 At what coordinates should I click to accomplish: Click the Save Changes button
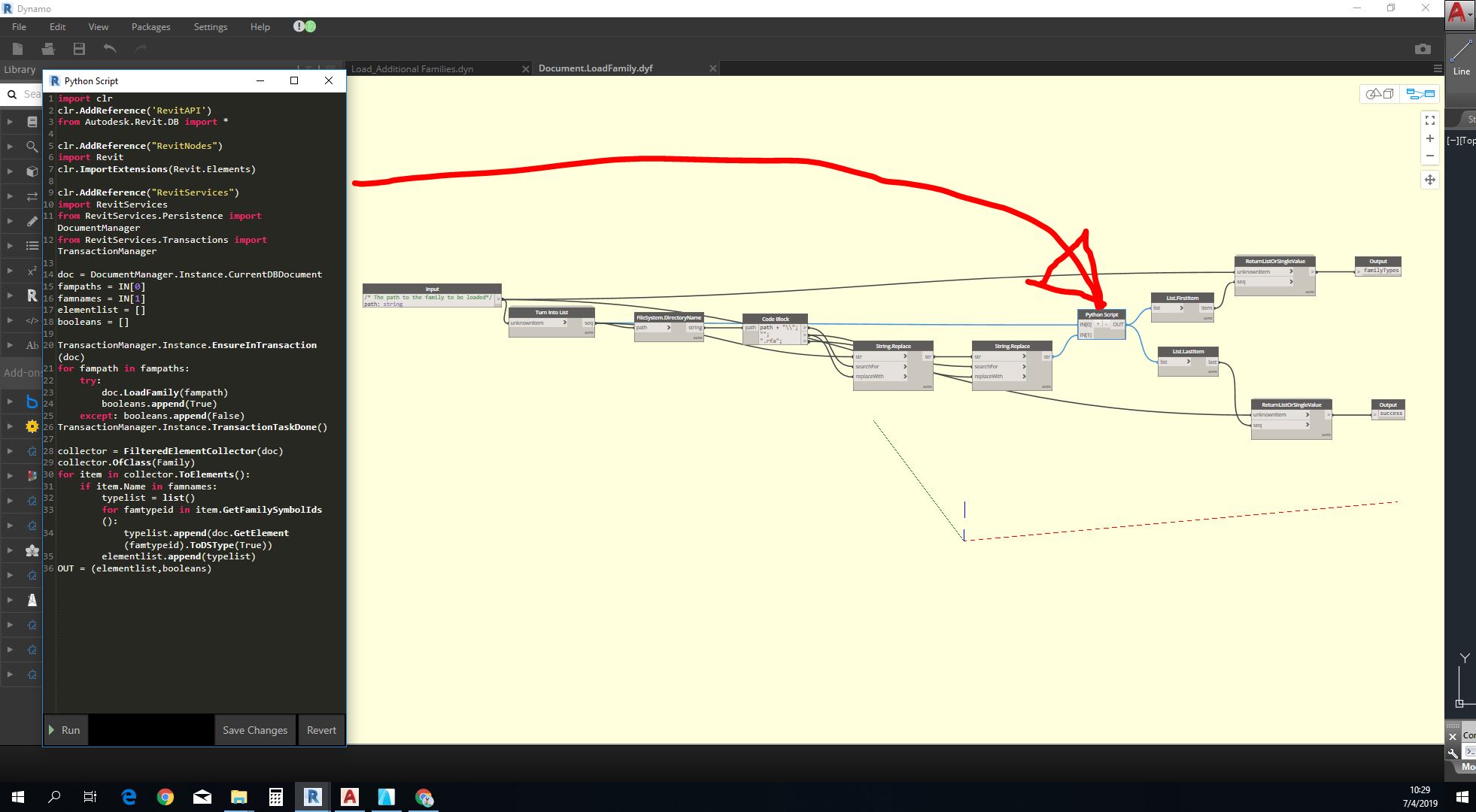pos(254,730)
